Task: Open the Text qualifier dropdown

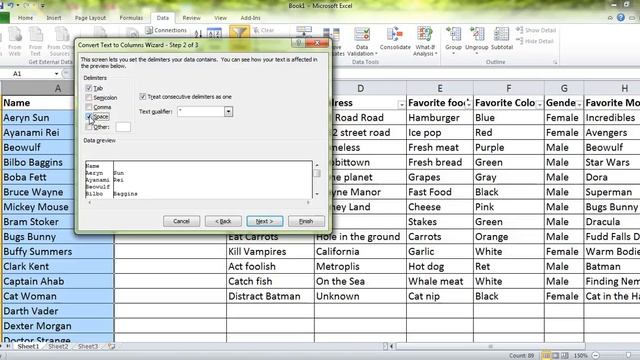Action: click(228, 111)
